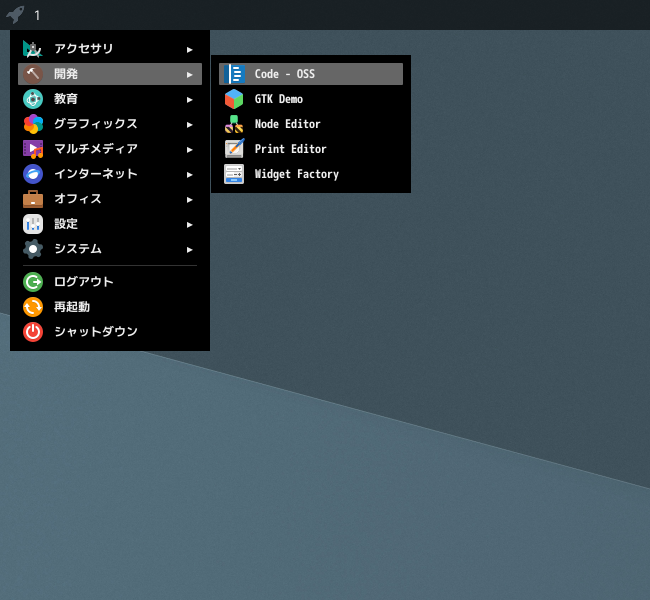Click the Node Editor icon
This screenshot has width=650, height=600.
click(234, 124)
